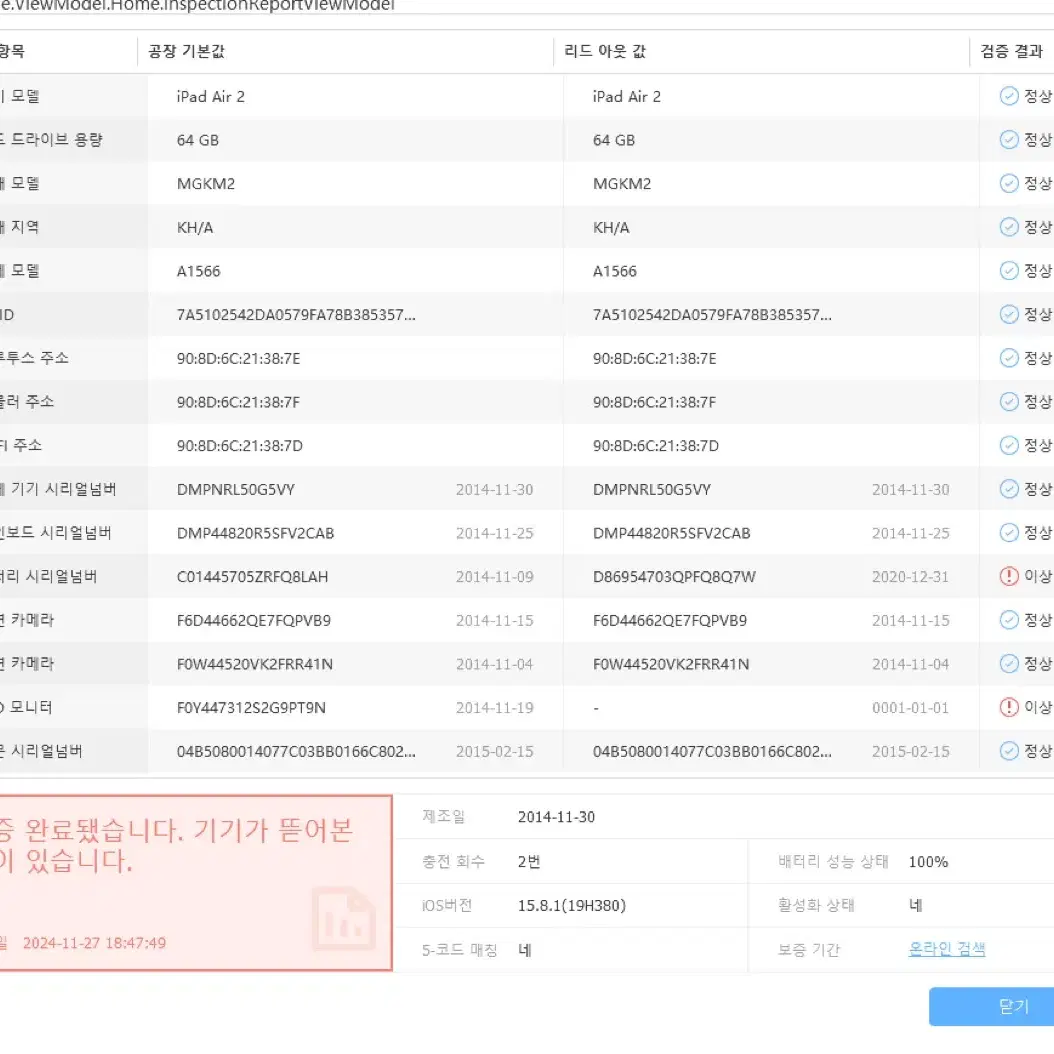
Task: Click the check icon in DMPNRL50G5VY row
Action: pos(1009,489)
